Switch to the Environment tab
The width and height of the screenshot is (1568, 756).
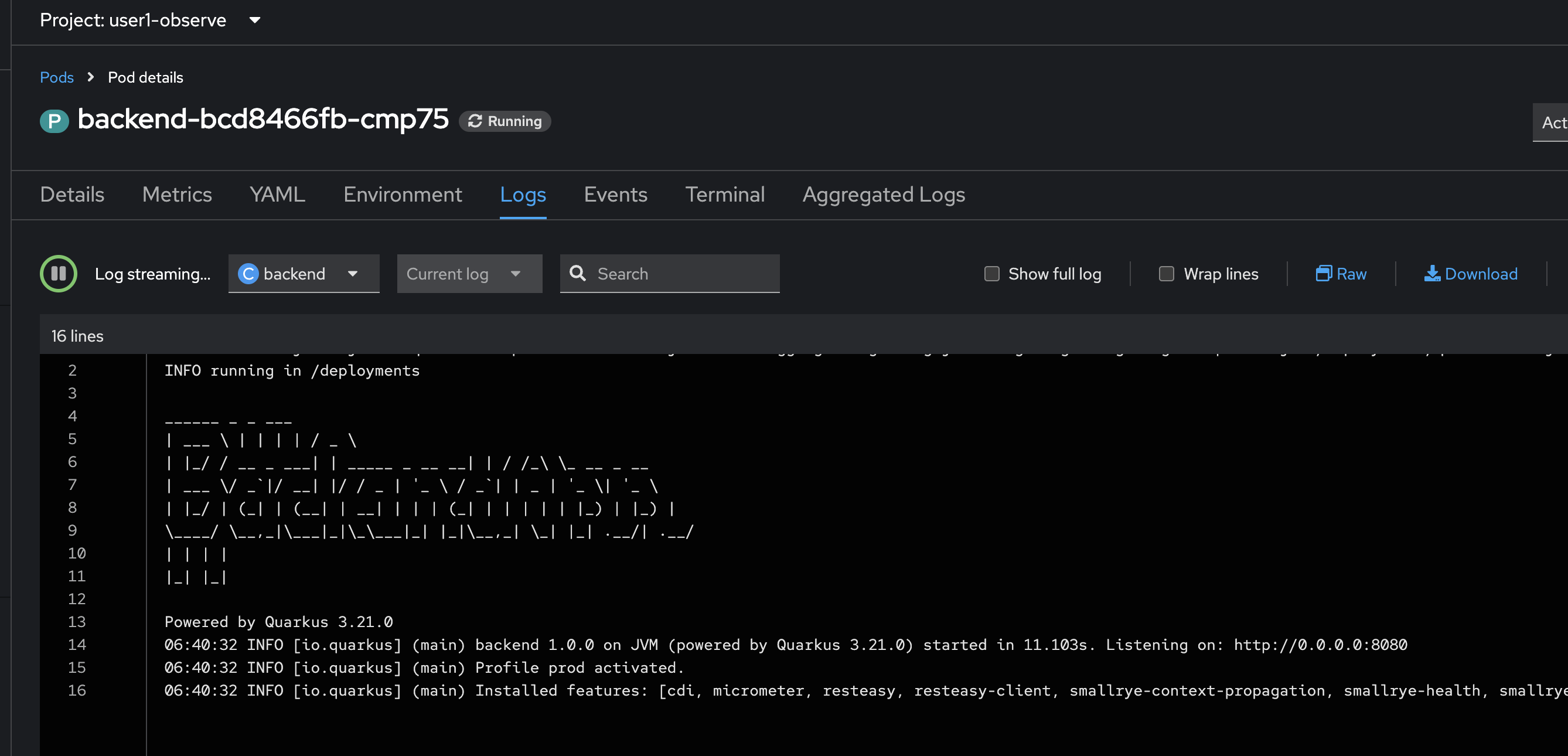pyautogui.click(x=403, y=195)
